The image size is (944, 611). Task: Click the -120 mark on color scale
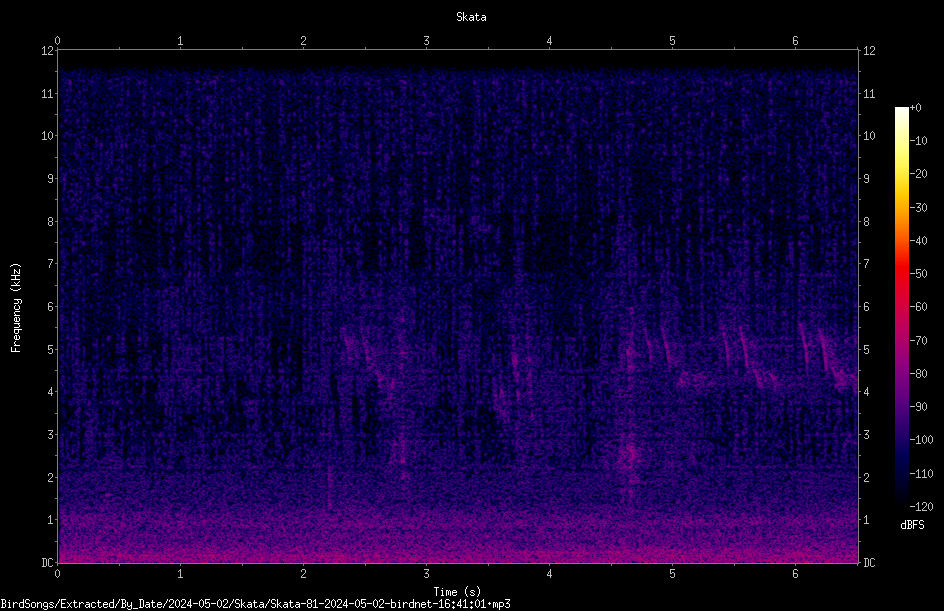[921, 506]
